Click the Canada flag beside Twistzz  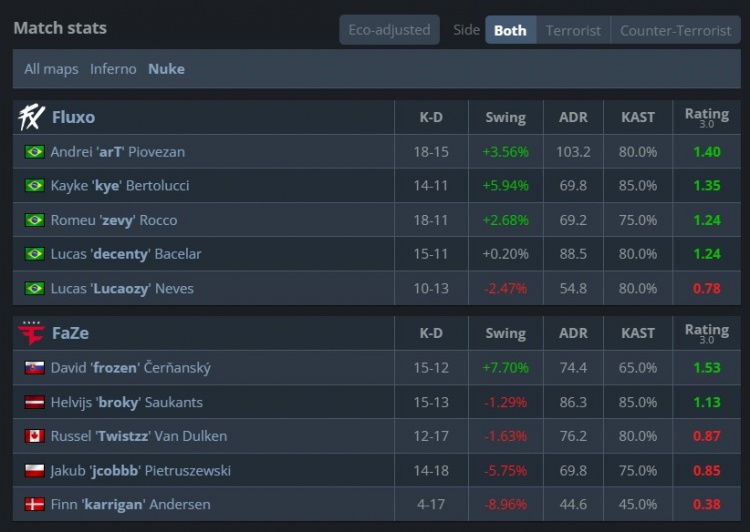coord(35,436)
